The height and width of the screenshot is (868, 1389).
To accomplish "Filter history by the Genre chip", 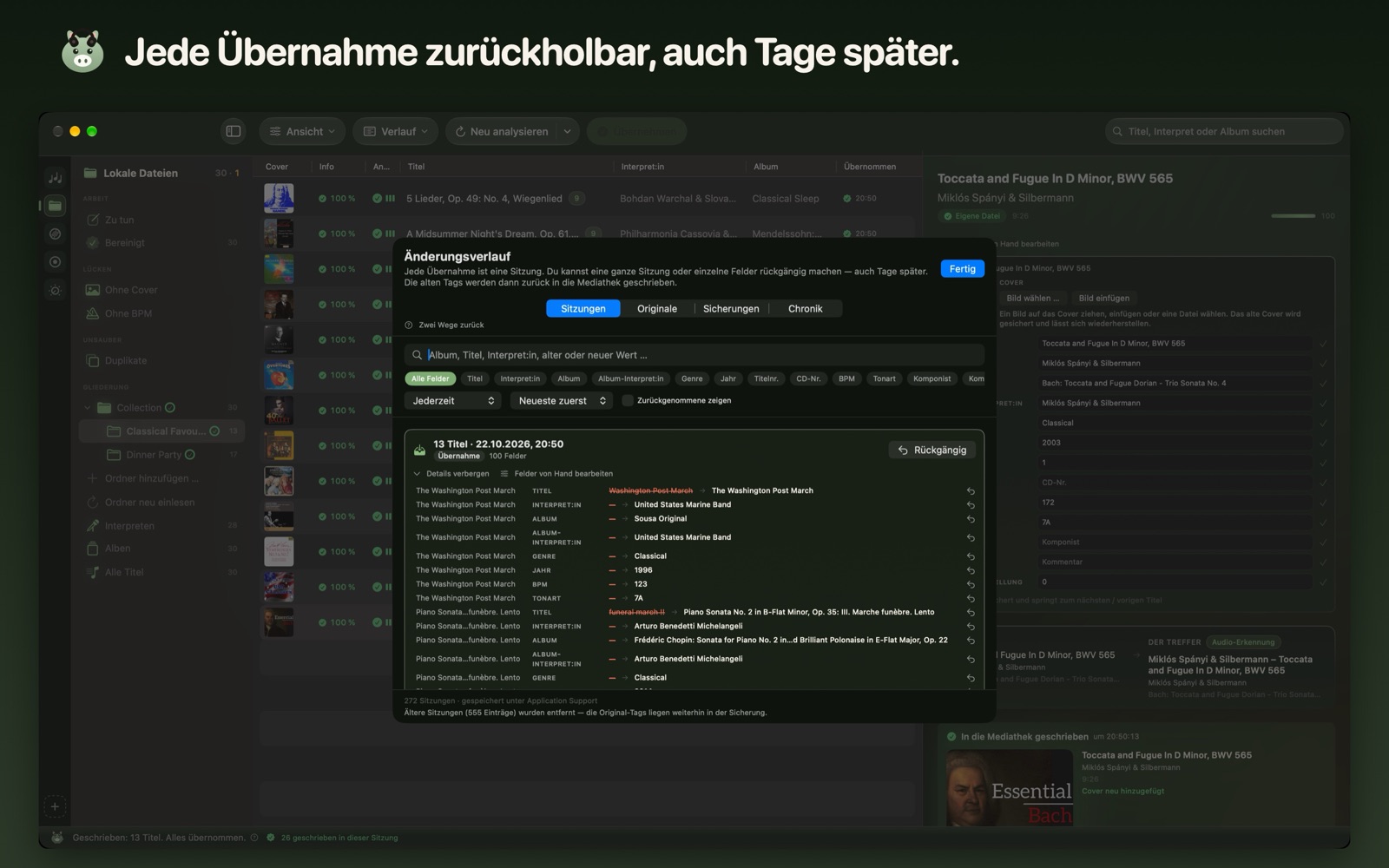I will pyautogui.click(x=692, y=378).
